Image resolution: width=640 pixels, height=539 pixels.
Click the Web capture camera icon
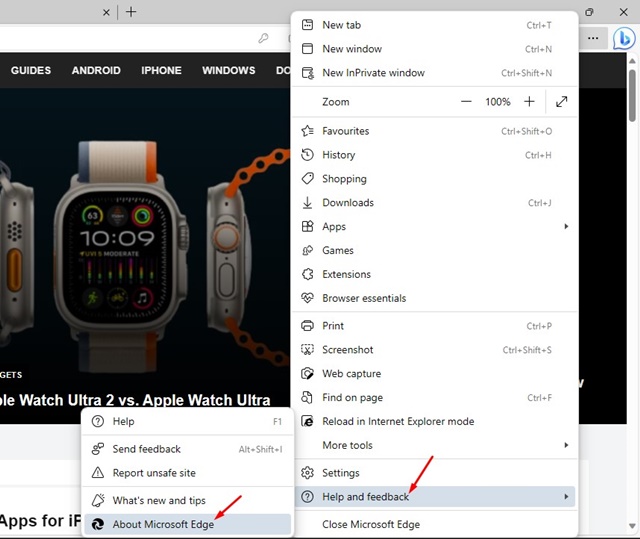pyautogui.click(x=307, y=374)
